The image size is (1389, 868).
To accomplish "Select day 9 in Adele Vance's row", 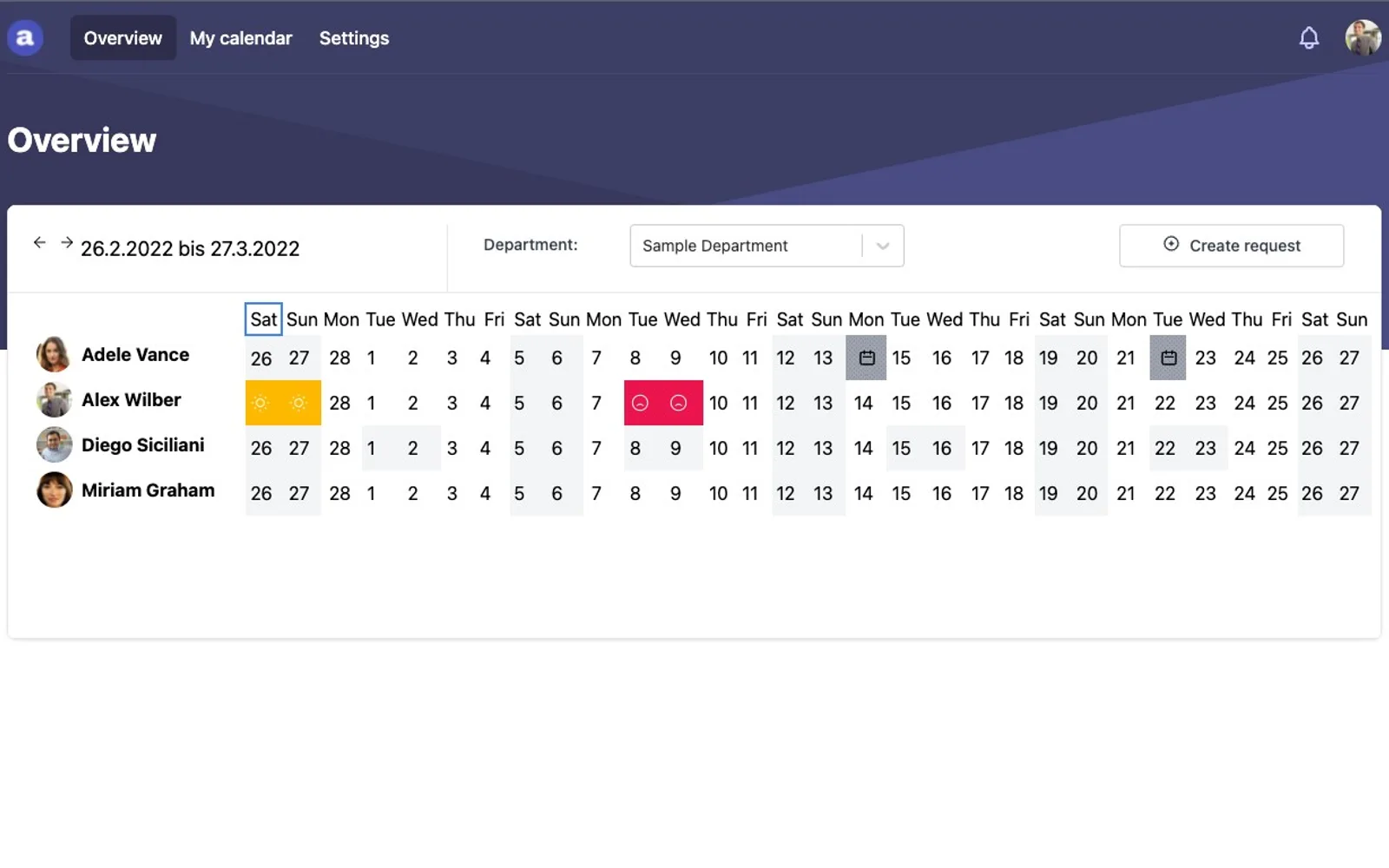I will (675, 358).
